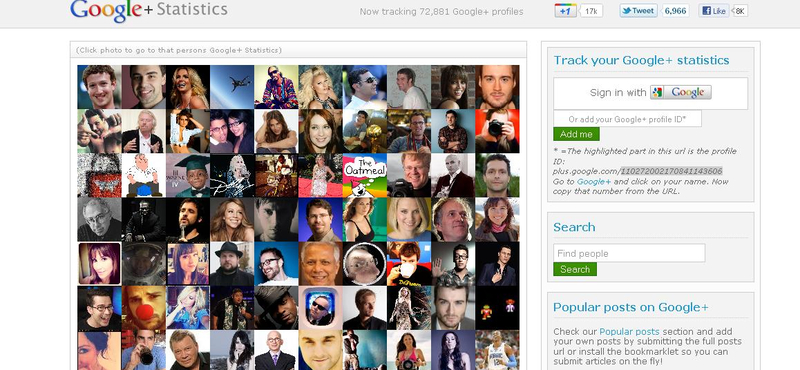Open the Dolly signature thumbnail
Screen dimensions: 800x370
click(x=232, y=176)
